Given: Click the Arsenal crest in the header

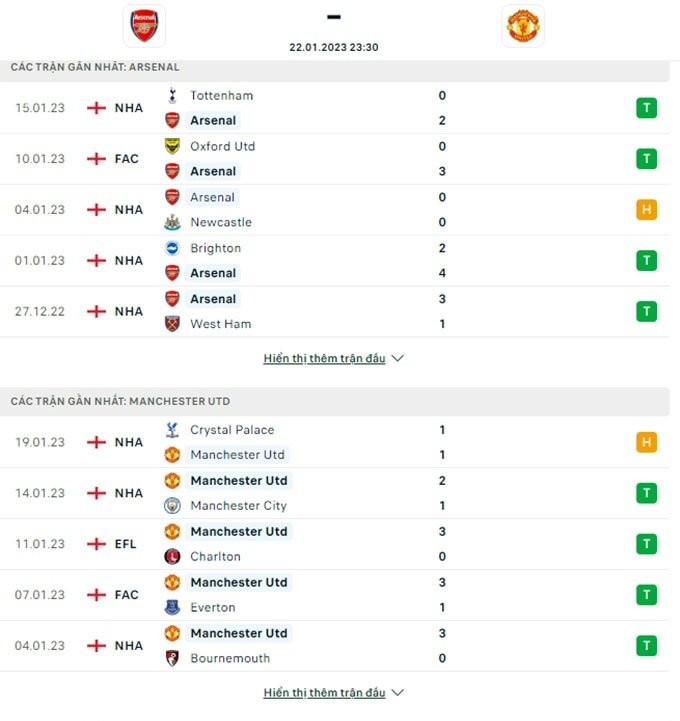Looking at the screenshot, I should coord(144,25).
